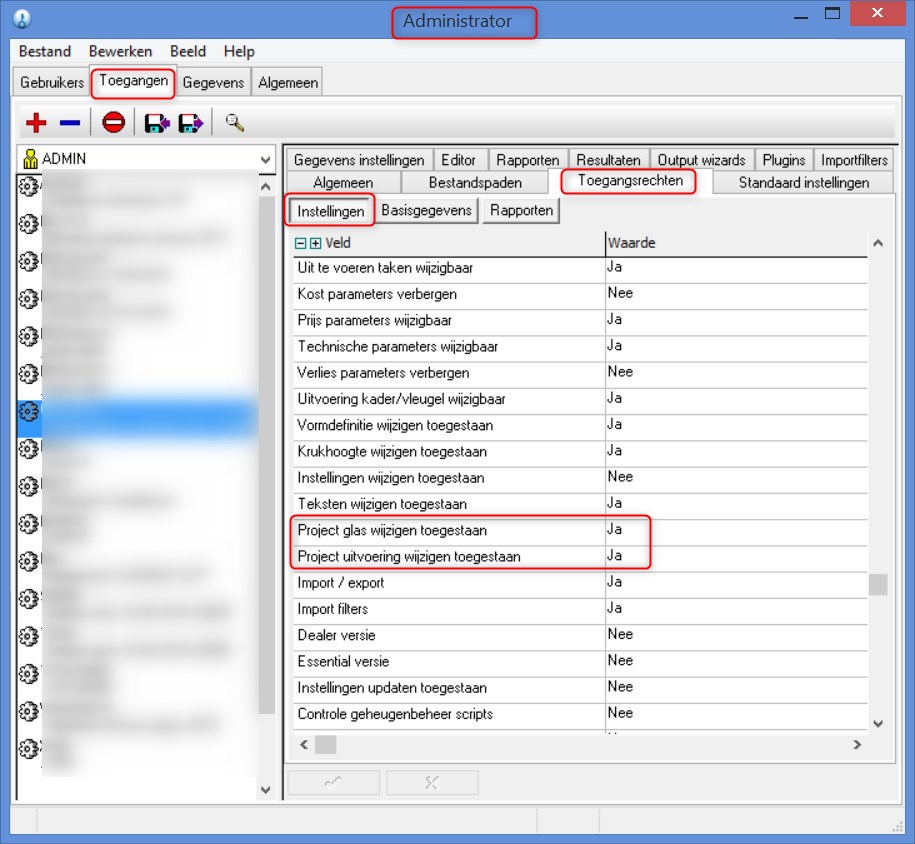Open the Bestand menu
The width and height of the screenshot is (915, 844).
pyautogui.click(x=45, y=51)
